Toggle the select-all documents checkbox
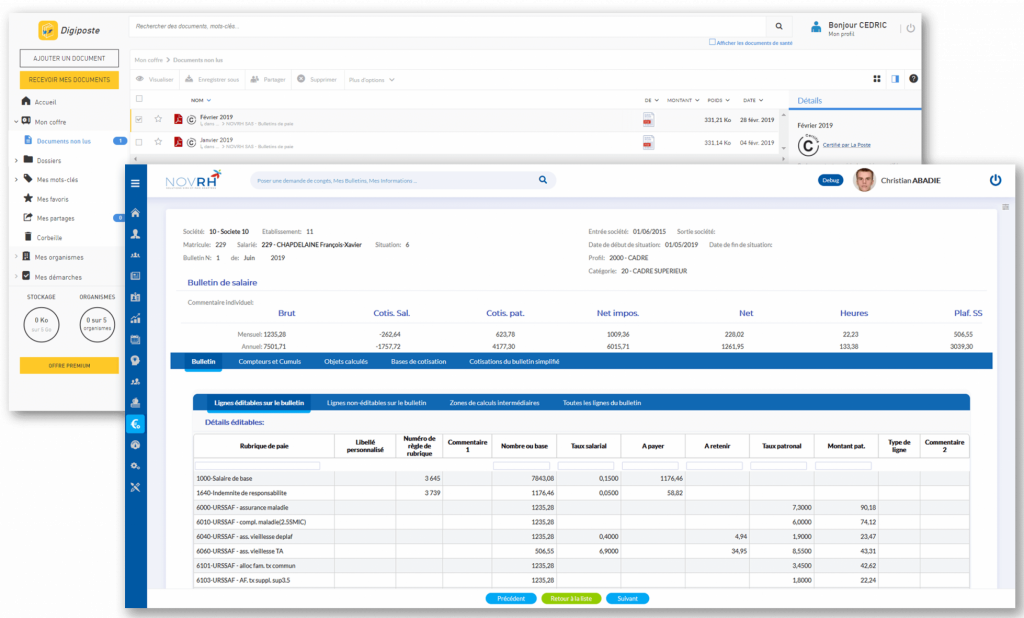 pos(139,100)
